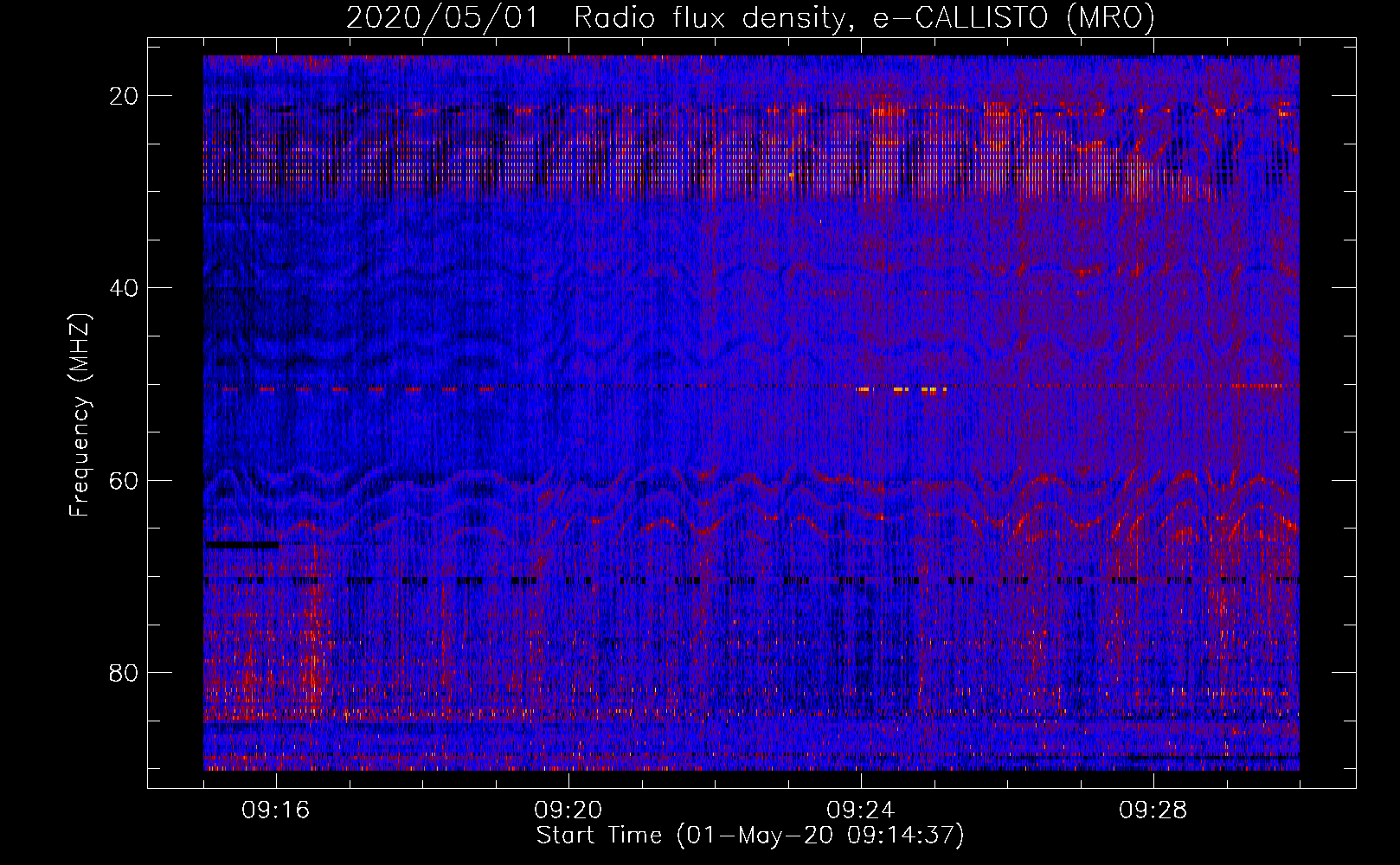Click the black horizontal bar near 67 MHz at plot start
1400x865 pixels.
[242, 545]
